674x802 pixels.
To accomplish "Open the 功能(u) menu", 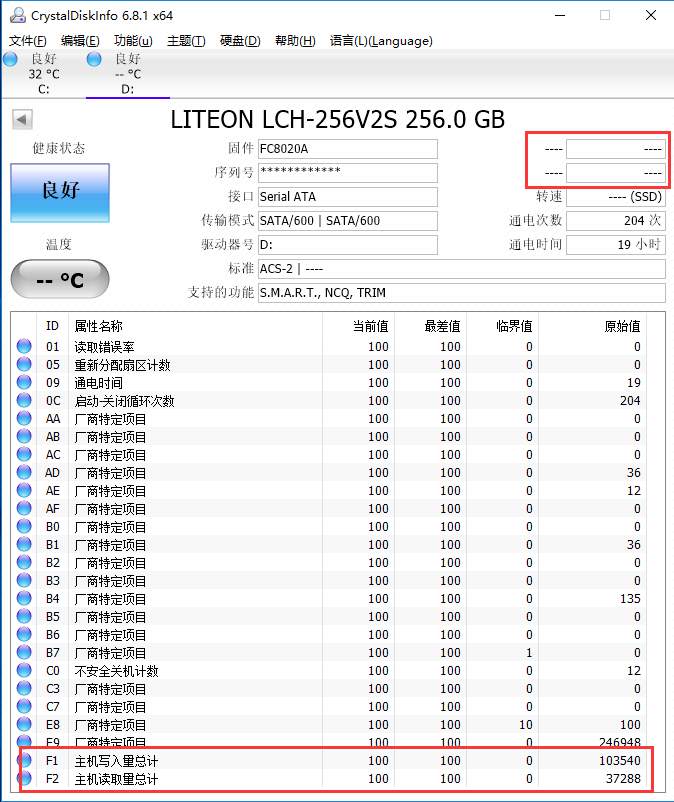I will 133,41.
